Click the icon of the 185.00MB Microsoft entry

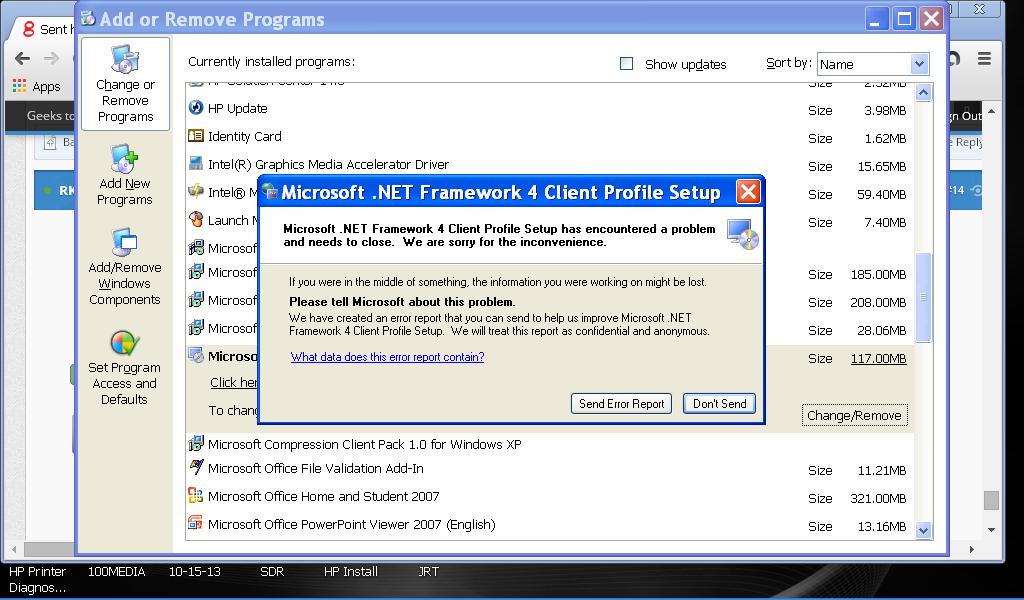point(196,272)
